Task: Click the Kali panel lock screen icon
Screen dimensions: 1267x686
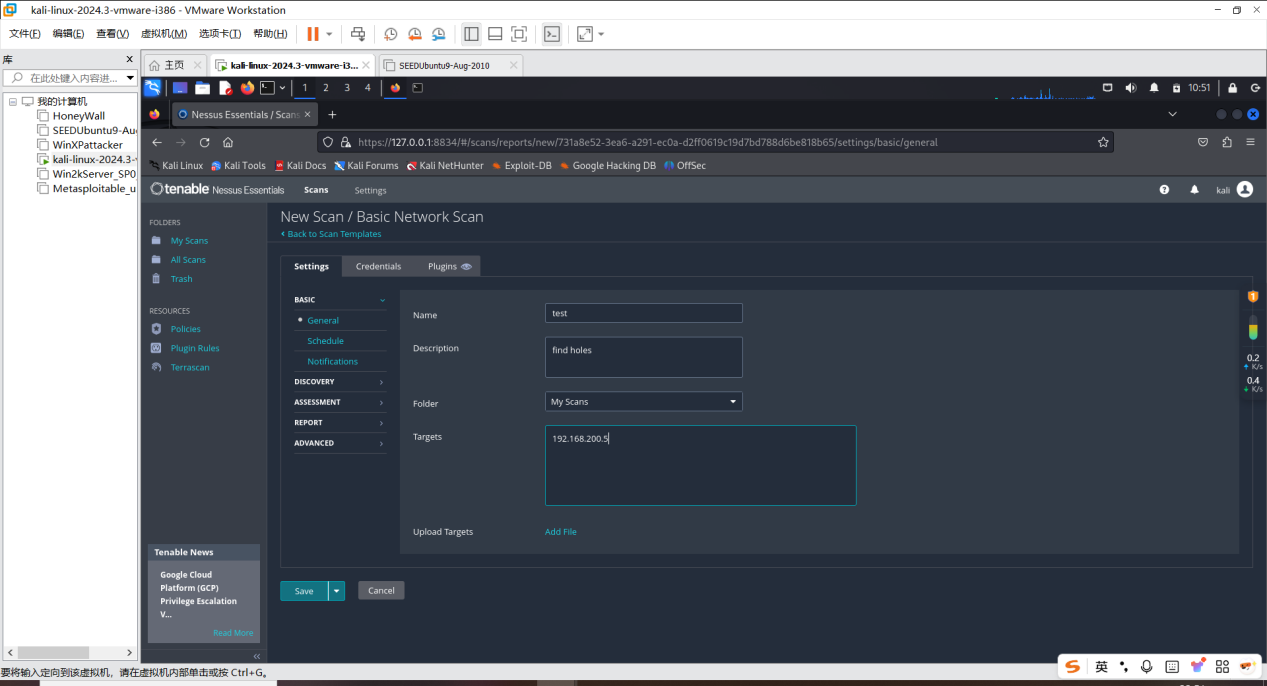Action: click(x=1232, y=88)
